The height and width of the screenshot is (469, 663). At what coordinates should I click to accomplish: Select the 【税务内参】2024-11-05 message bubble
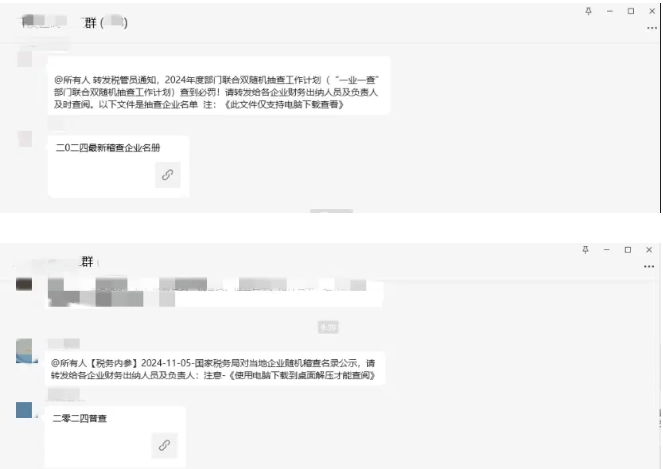(x=214, y=369)
